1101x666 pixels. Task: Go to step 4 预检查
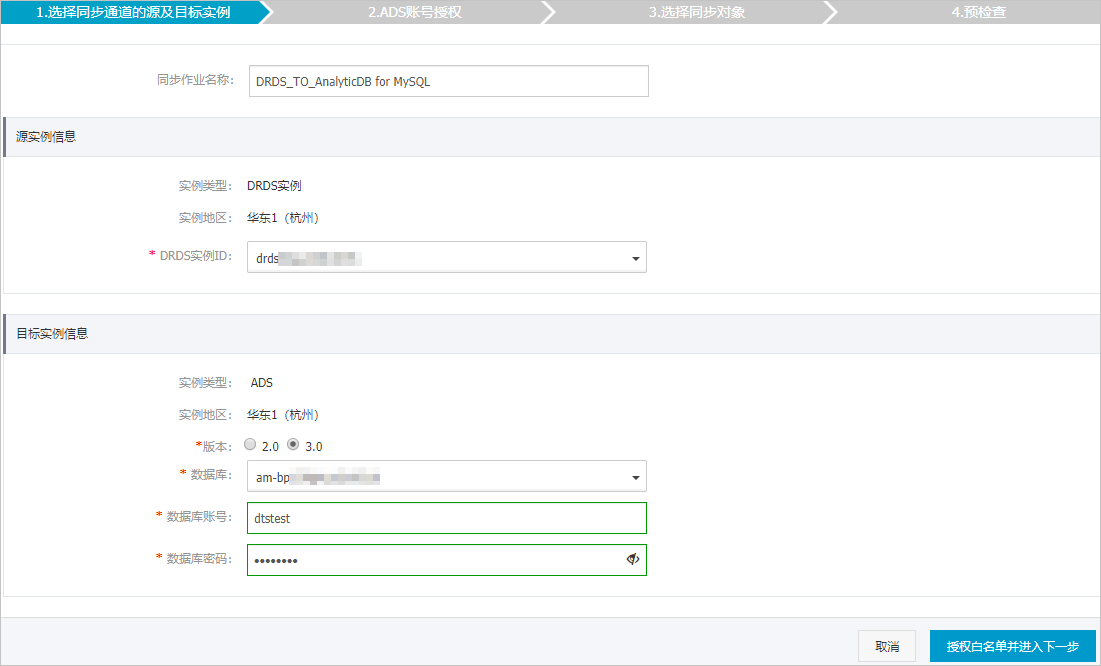coord(979,12)
